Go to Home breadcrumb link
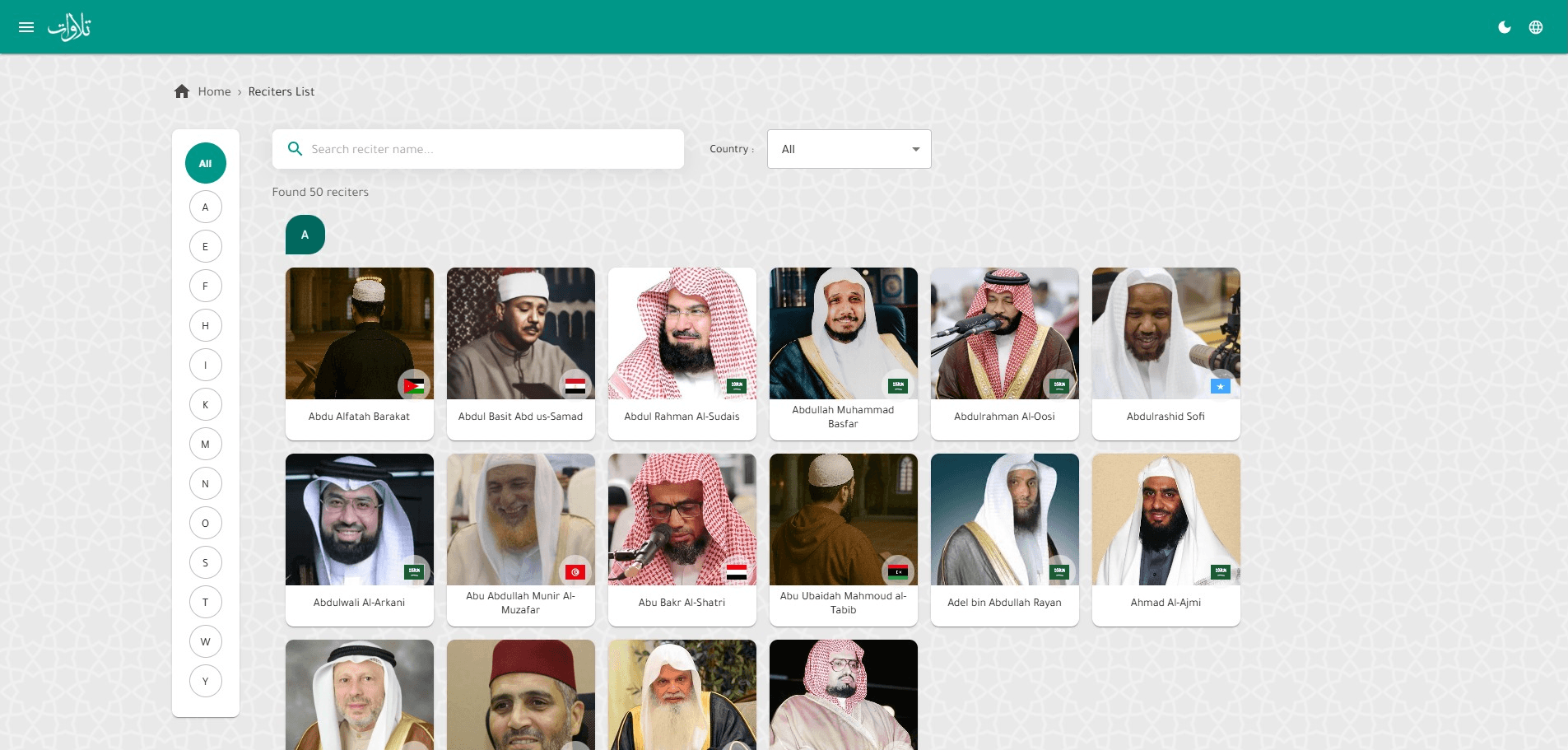This screenshot has height=750, width=1568. tap(214, 91)
